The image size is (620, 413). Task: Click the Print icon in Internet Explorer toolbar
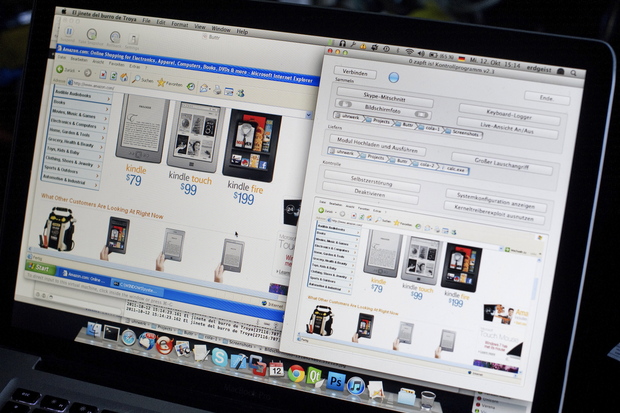pyautogui.click(x=217, y=90)
